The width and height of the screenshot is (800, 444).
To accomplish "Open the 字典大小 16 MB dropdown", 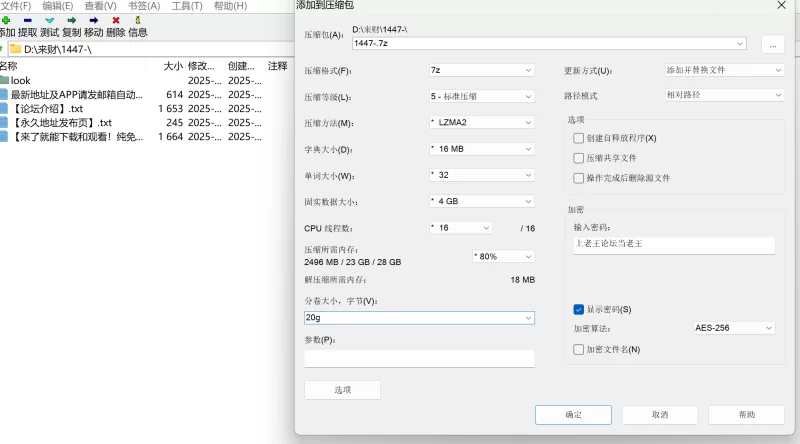I will [x=482, y=149].
